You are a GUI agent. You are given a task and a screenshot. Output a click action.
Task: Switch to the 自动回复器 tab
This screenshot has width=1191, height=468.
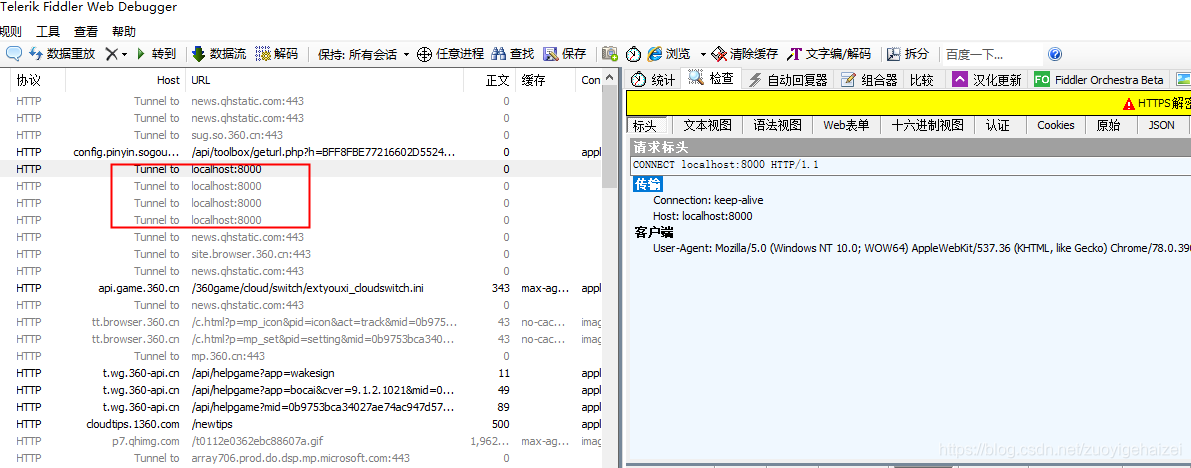(788, 80)
